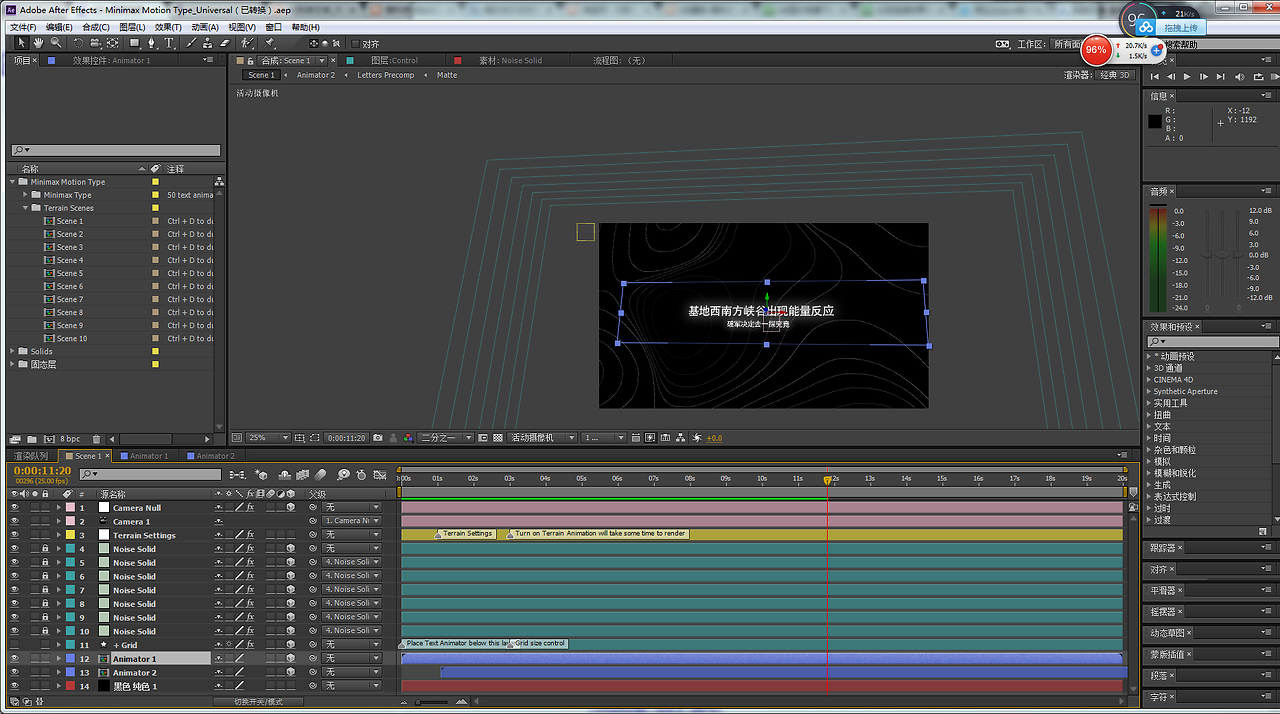The image size is (1280, 714).
Task: Step to next frame in Preview panel
Action: pos(1204,76)
